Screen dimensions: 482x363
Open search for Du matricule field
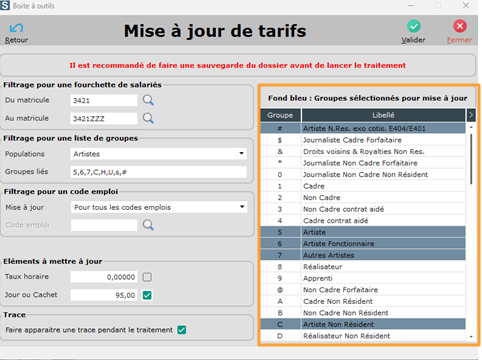point(148,100)
